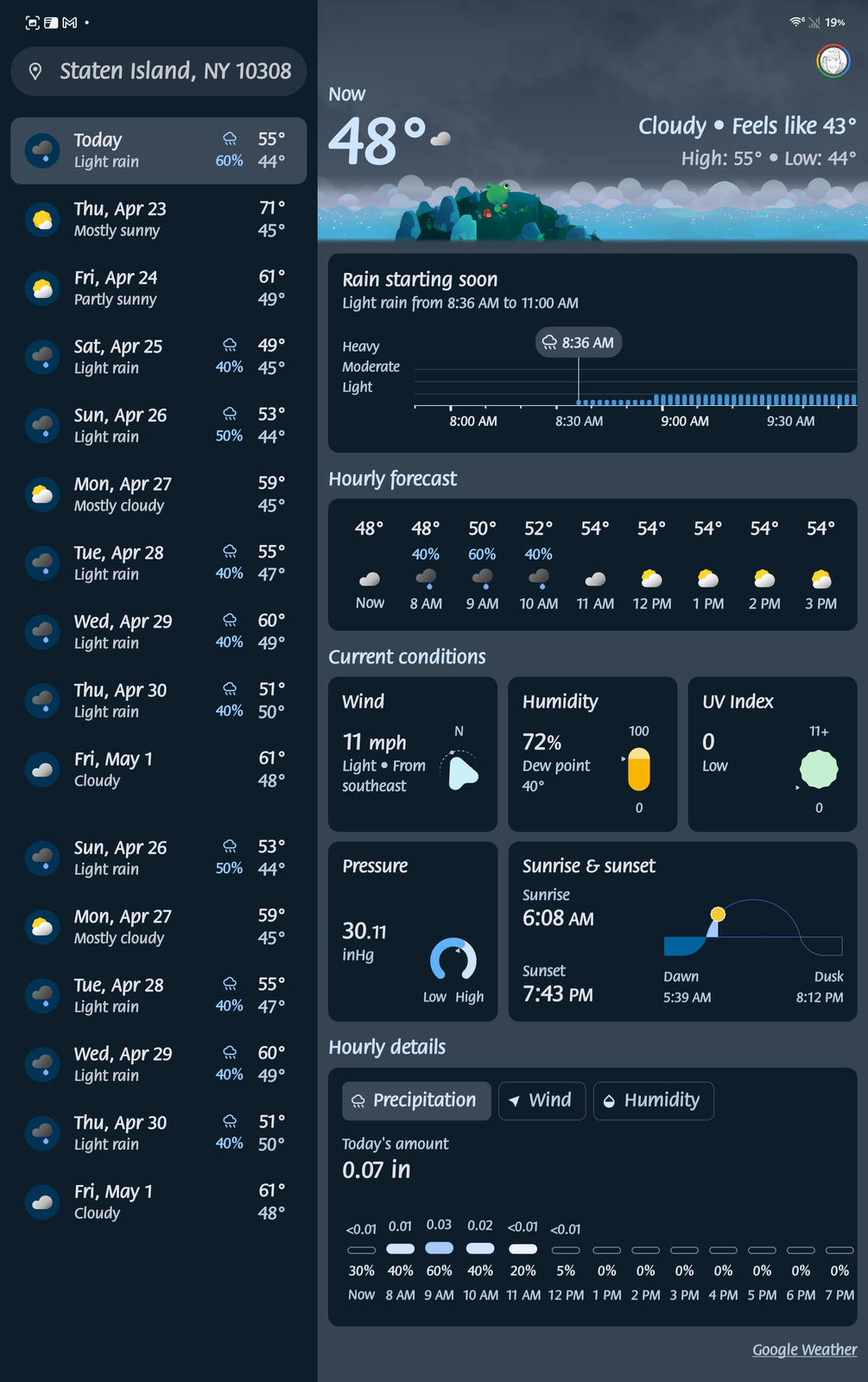Open the UV Index card
This screenshot has width=868, height=1382.
click(x=772, y=754)
